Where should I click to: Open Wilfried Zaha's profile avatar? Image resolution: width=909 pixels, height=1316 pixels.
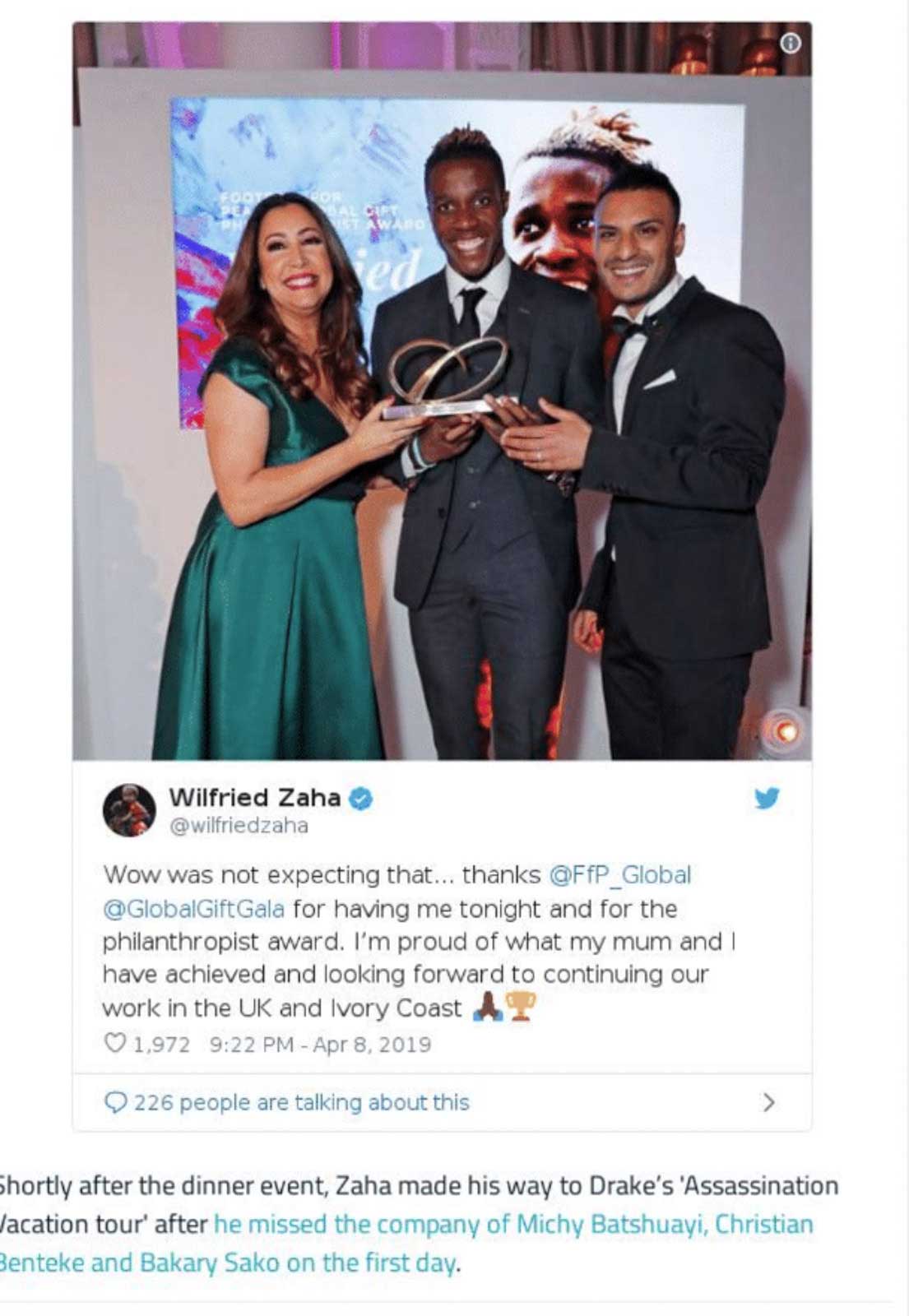(x=129, y=810)
